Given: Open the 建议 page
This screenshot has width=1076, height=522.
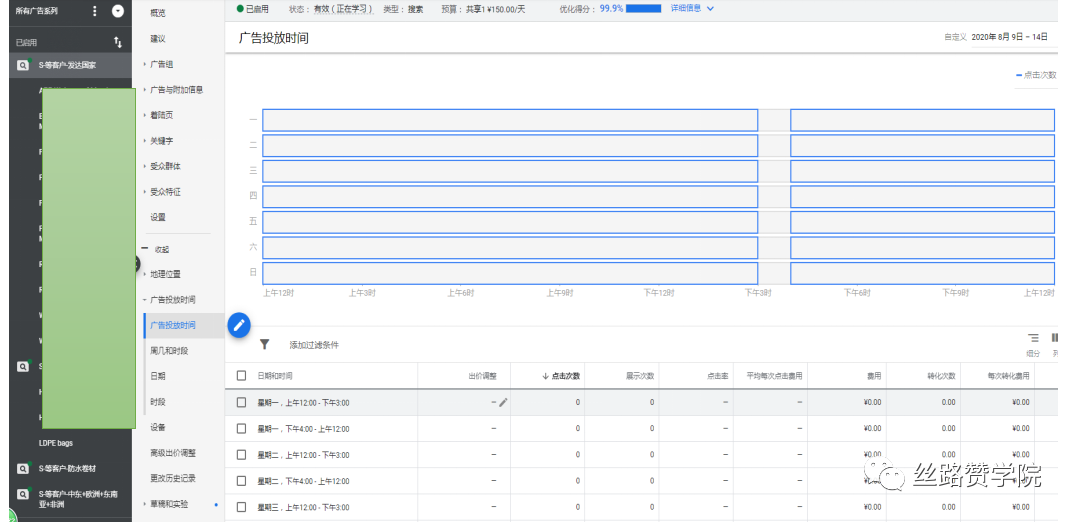Looking at the screenshot, I should [158, 38].
